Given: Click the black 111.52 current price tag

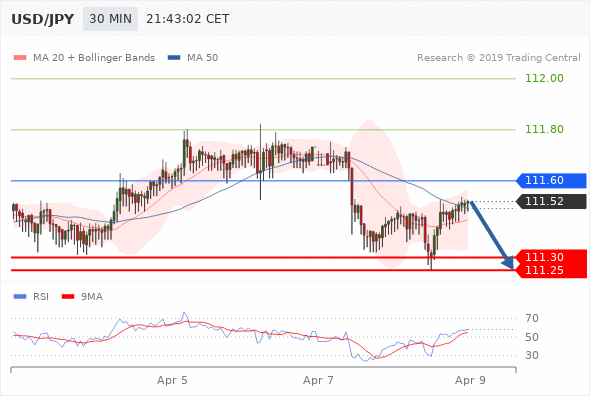Looking at the screenshot, I should point(551,201).
